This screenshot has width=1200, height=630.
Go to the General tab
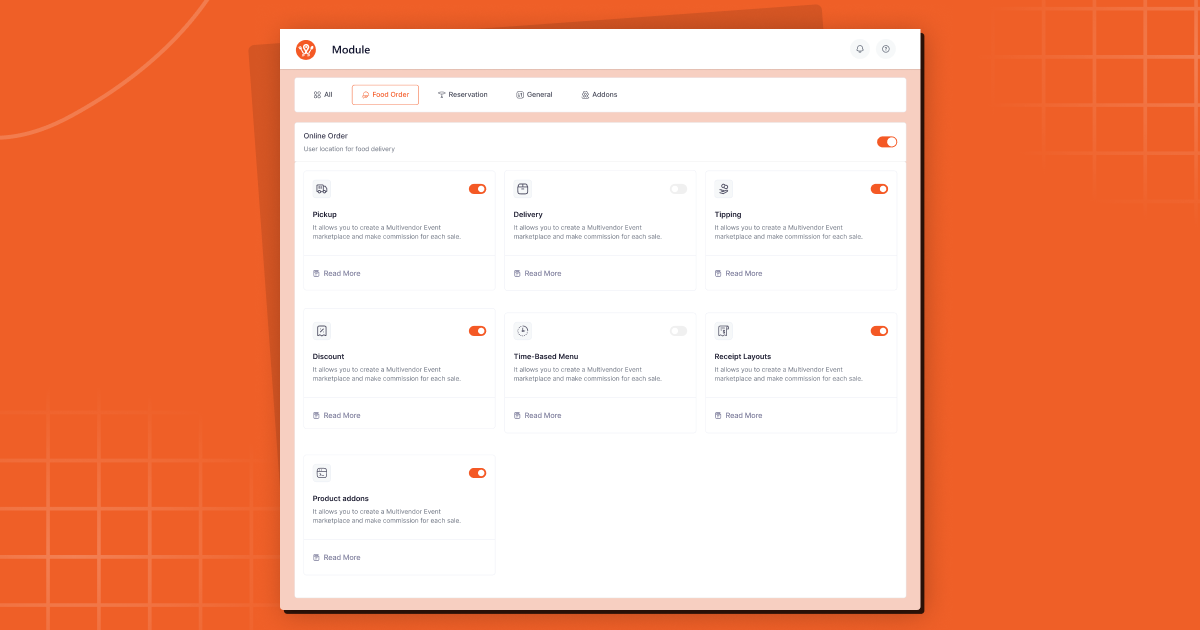click(x=534, y=95)
